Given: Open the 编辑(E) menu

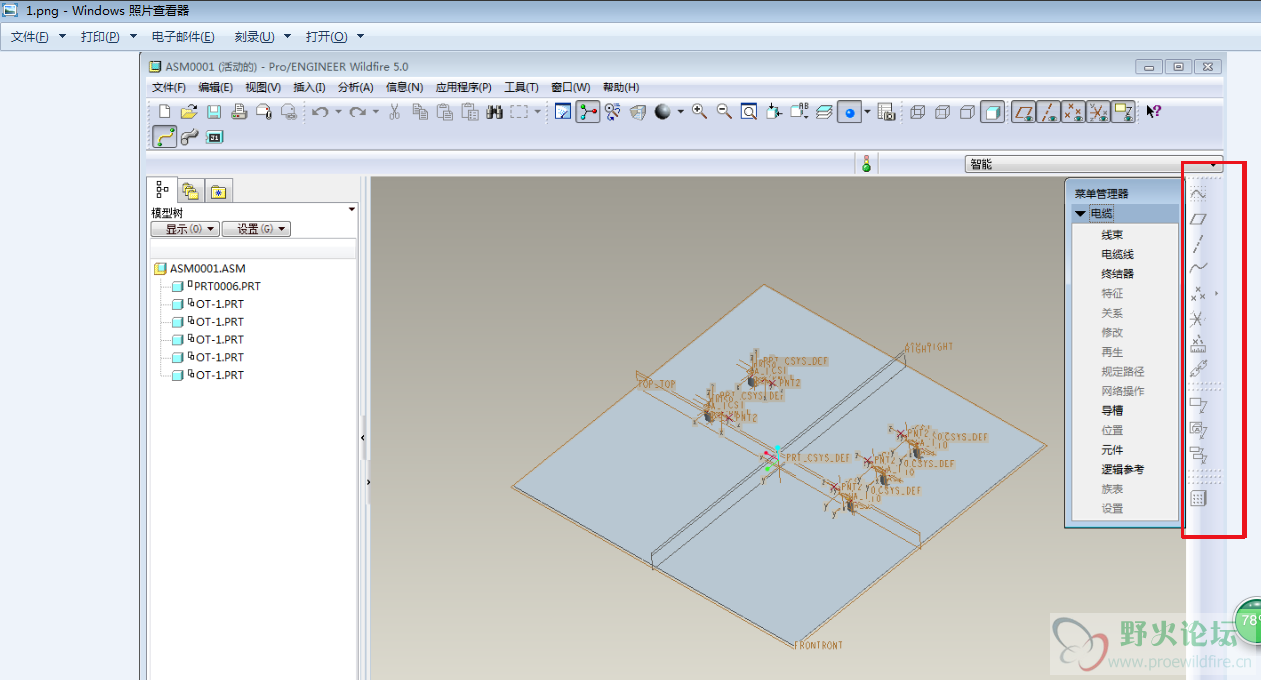Looking at the screenshot, I should [216, 87].
